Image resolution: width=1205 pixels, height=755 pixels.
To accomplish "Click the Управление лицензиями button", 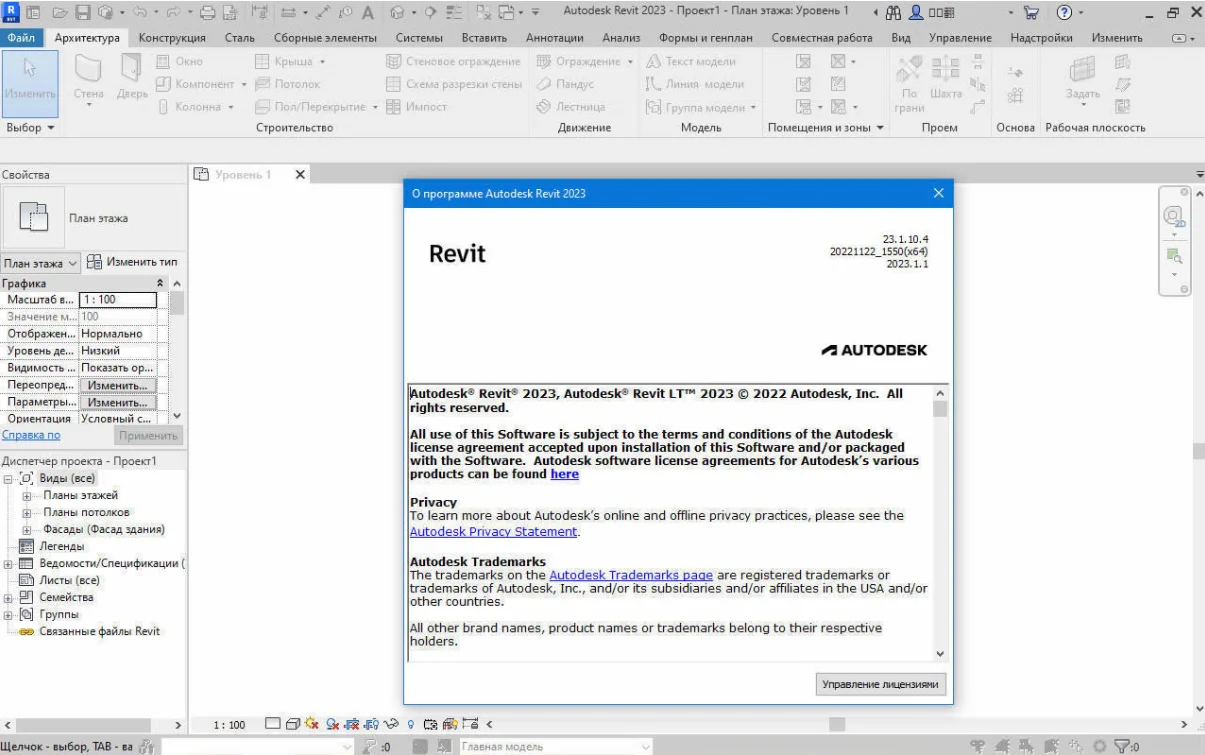I will click(881, 684).
